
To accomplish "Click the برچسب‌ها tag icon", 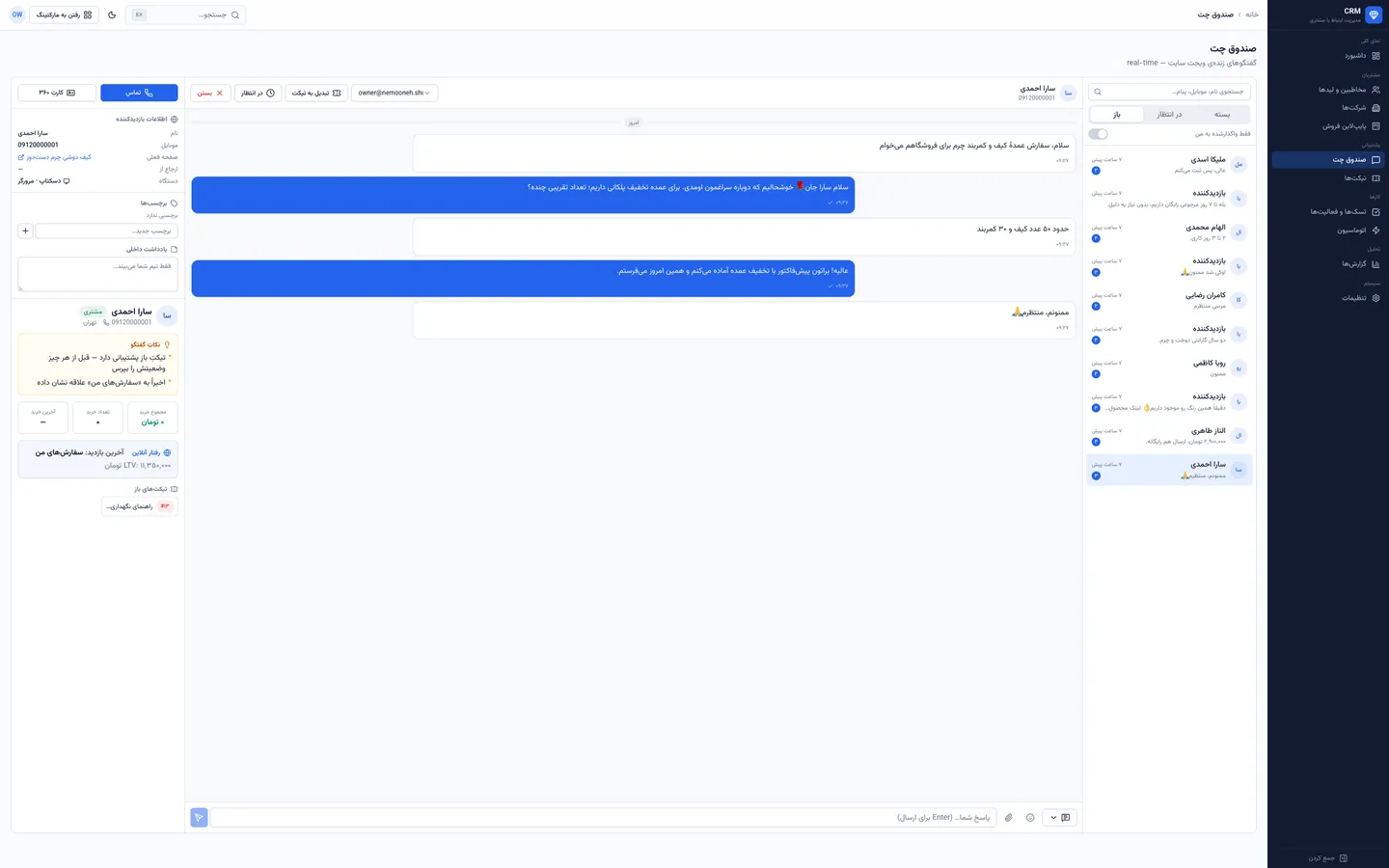I will coord(174,203).
